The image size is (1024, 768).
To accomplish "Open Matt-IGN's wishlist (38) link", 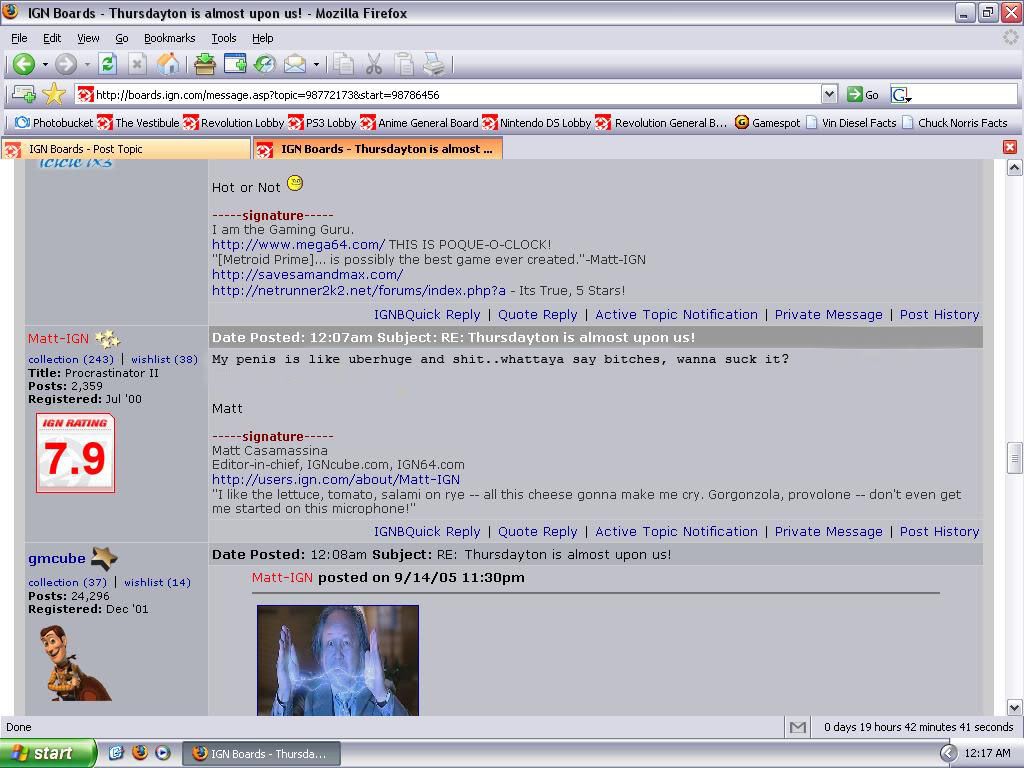I will coord(164,359).
